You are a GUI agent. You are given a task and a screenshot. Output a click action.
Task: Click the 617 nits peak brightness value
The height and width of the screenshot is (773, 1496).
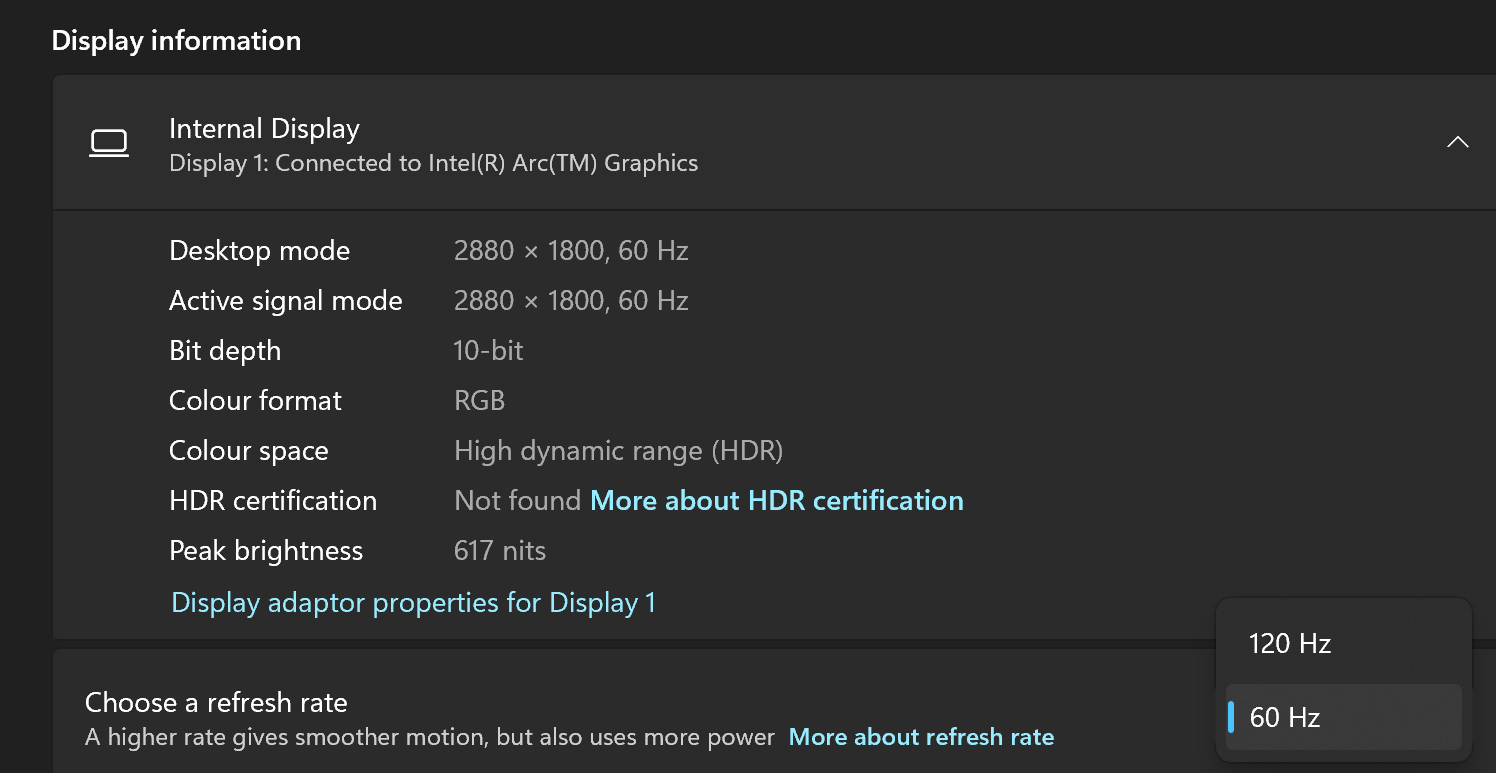point(499,550)
